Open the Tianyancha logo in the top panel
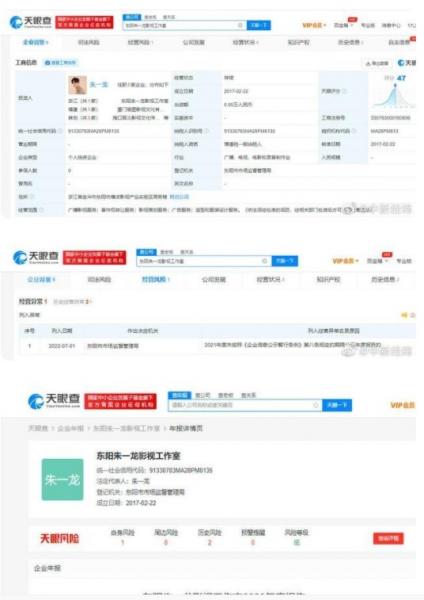424x600 pixels. pyautogui.click(x=31, y=22)
